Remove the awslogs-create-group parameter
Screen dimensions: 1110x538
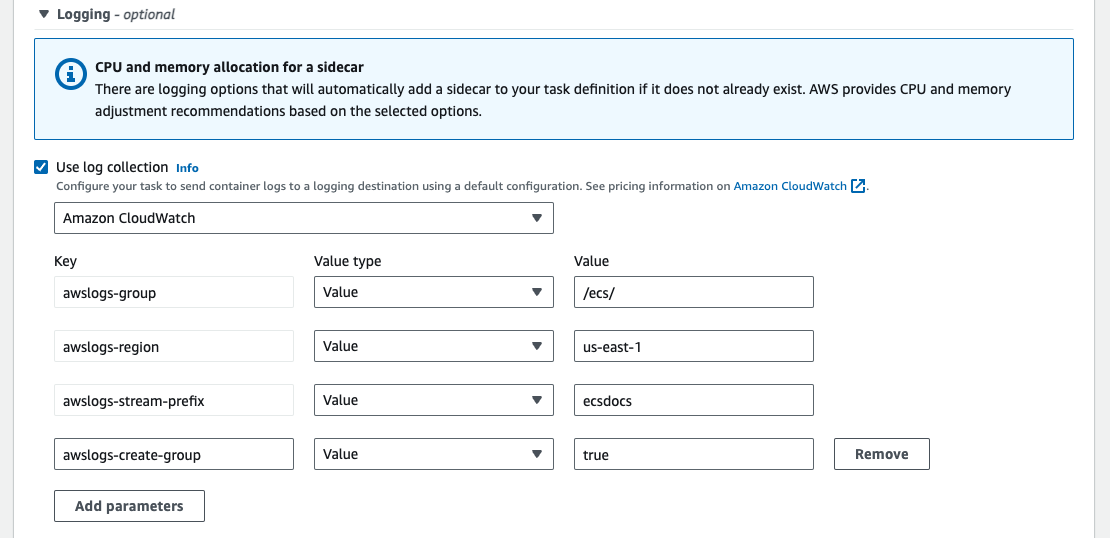pos(881,454)
